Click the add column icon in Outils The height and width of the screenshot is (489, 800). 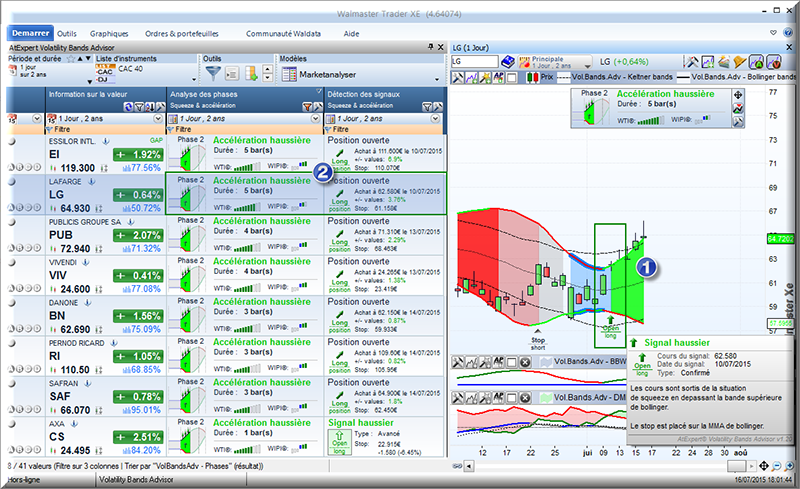[x=251, y=74]
